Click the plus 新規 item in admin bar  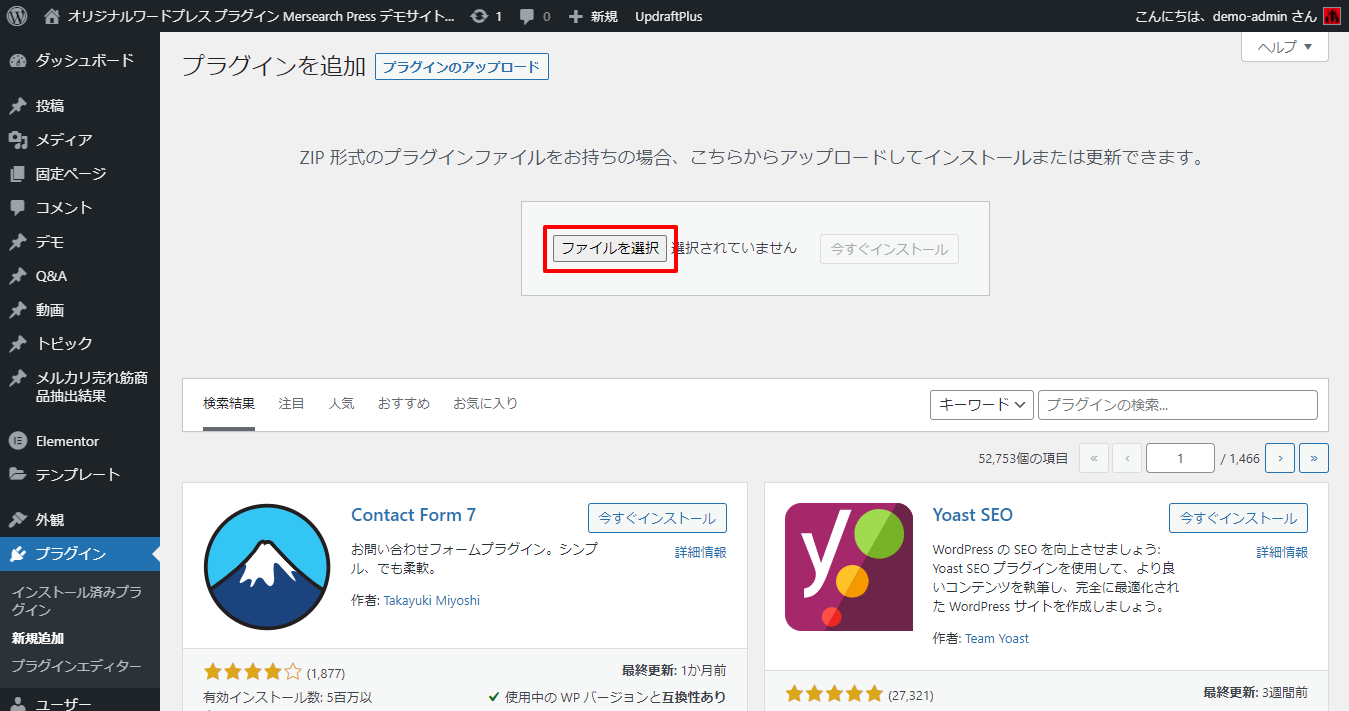coord(593,16)
